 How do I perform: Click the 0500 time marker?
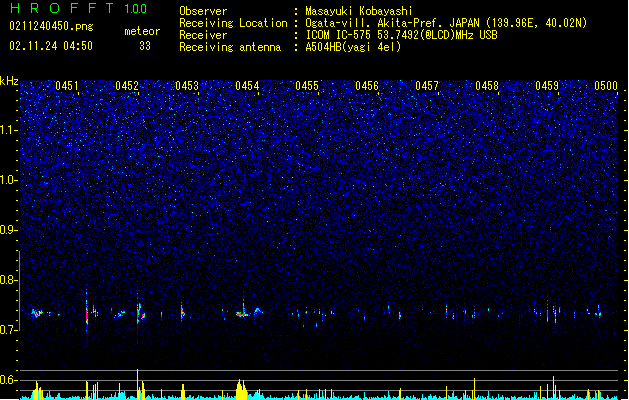606,86
